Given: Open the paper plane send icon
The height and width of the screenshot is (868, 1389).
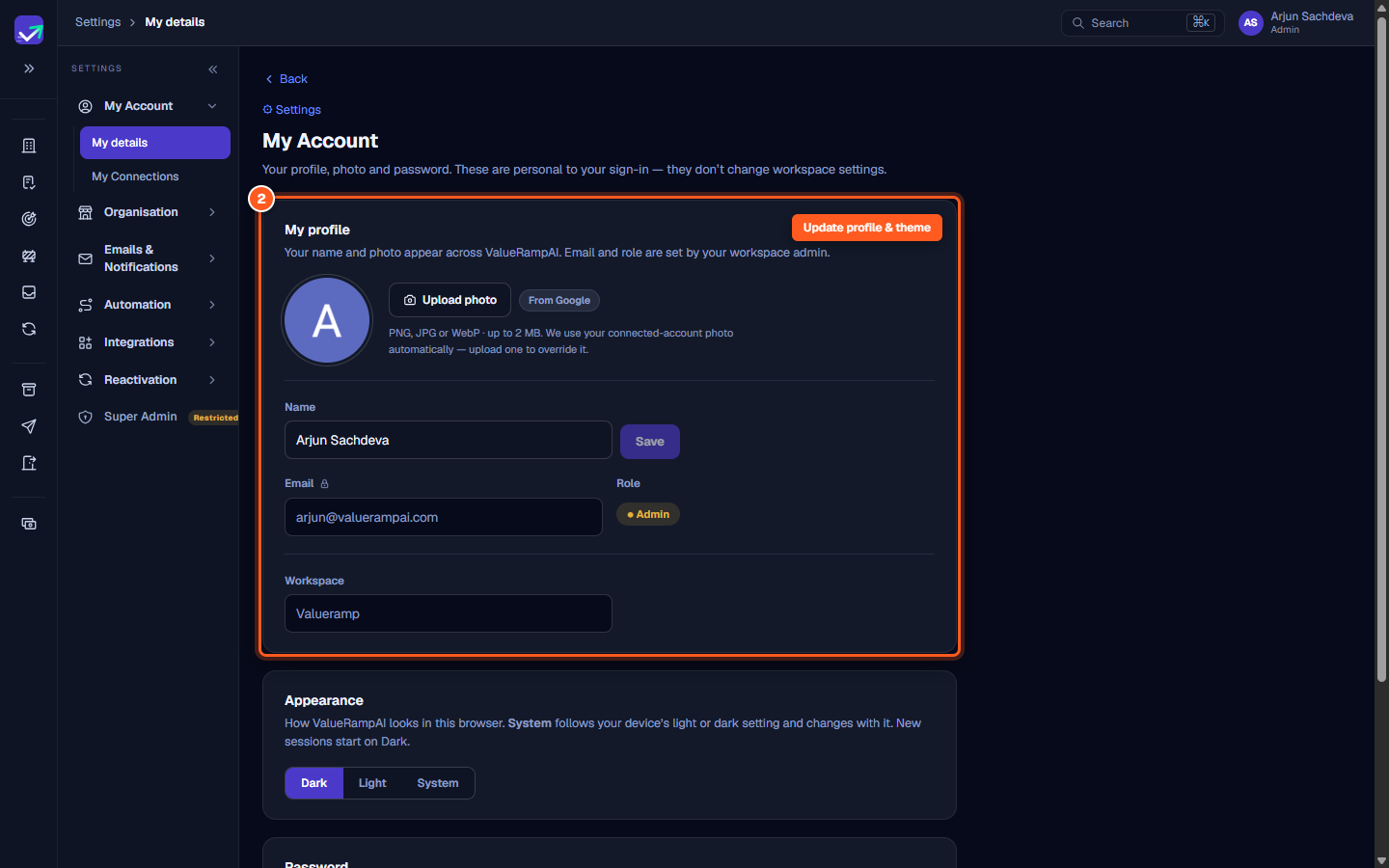Looking at the screenshot, I should click(29, 426).
